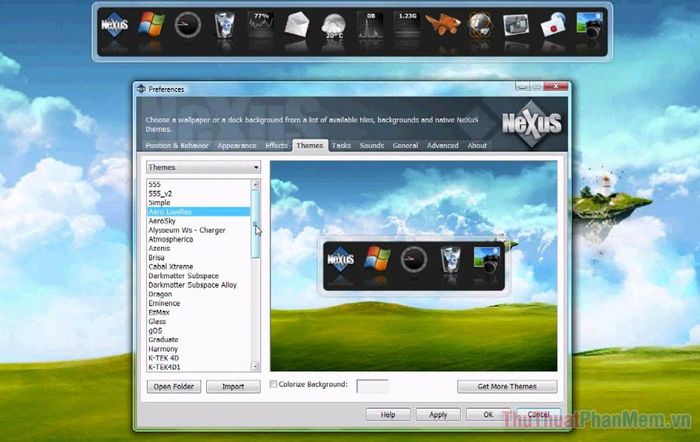Open the General tab

[405, 146]
